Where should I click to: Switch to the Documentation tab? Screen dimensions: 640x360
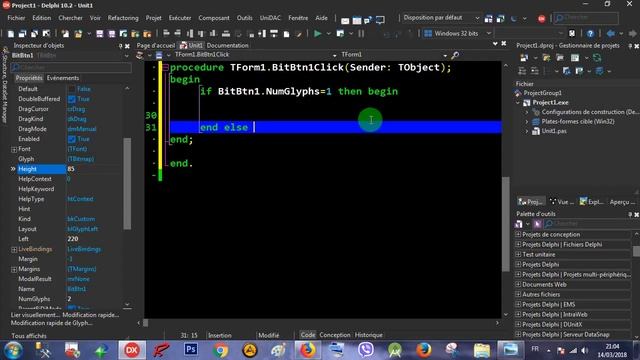pos(227,45)
